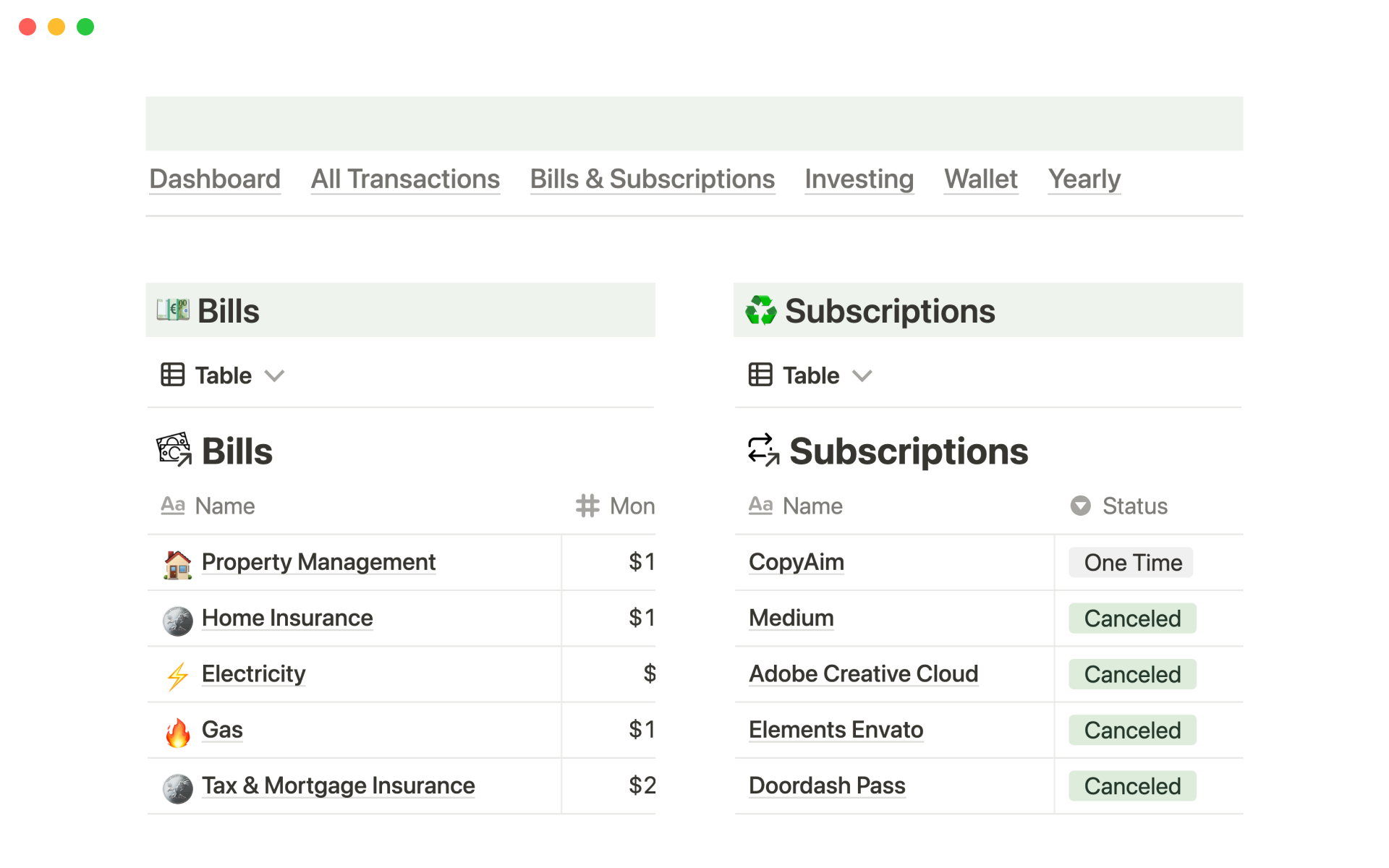Go to the All Transactions page tab
Screen dimensions: 1389x868
click(405, 179)
